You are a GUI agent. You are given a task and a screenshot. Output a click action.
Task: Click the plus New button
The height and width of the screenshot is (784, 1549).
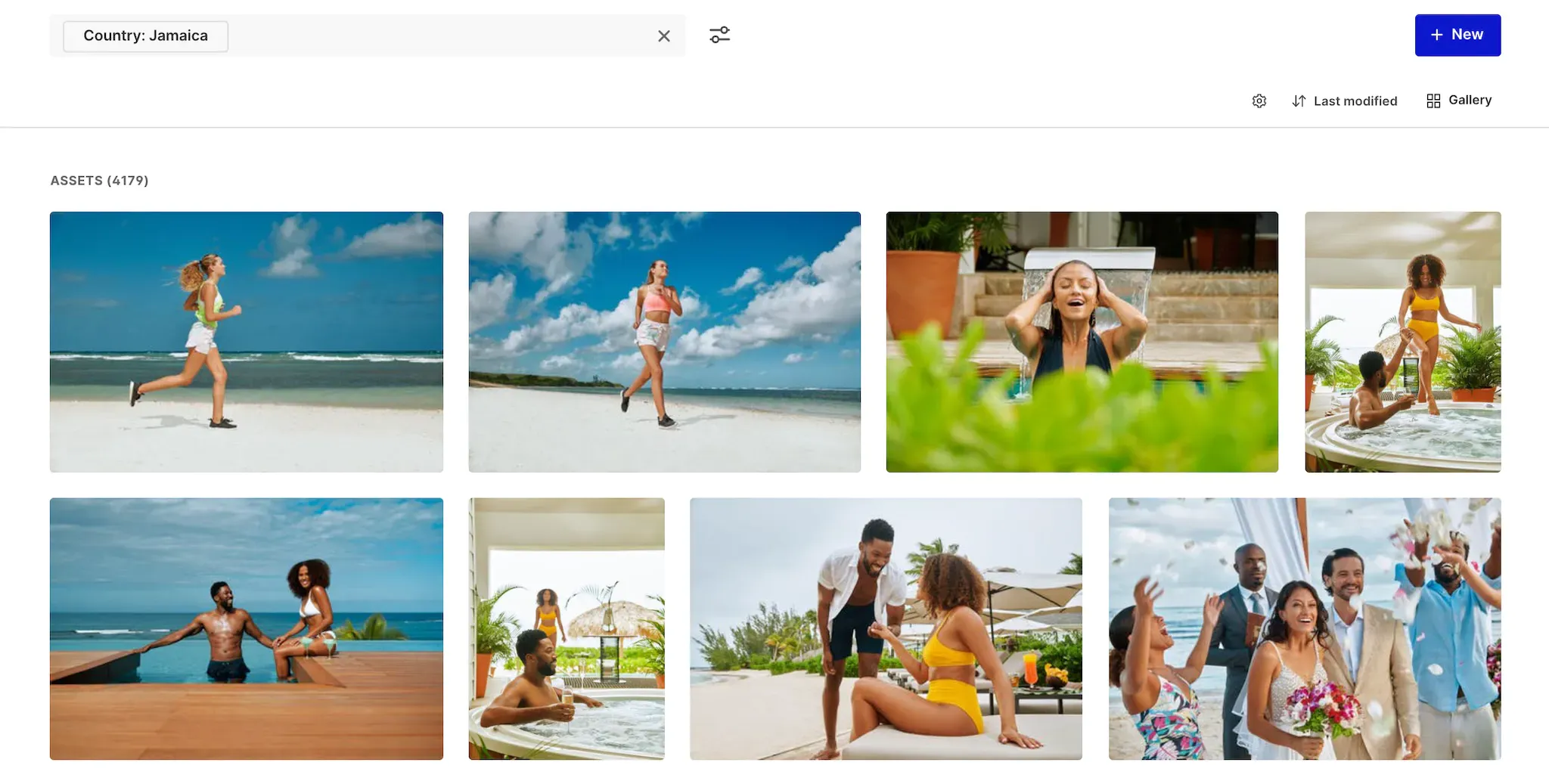[1457, 35]
